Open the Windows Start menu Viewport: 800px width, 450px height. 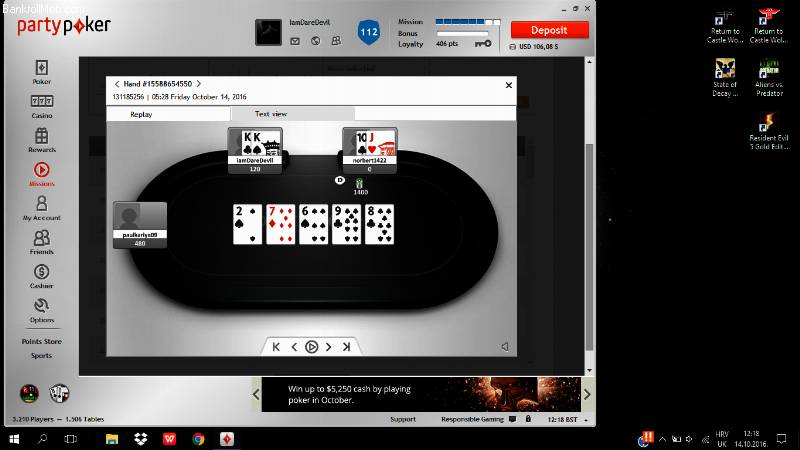click(14, 439)
